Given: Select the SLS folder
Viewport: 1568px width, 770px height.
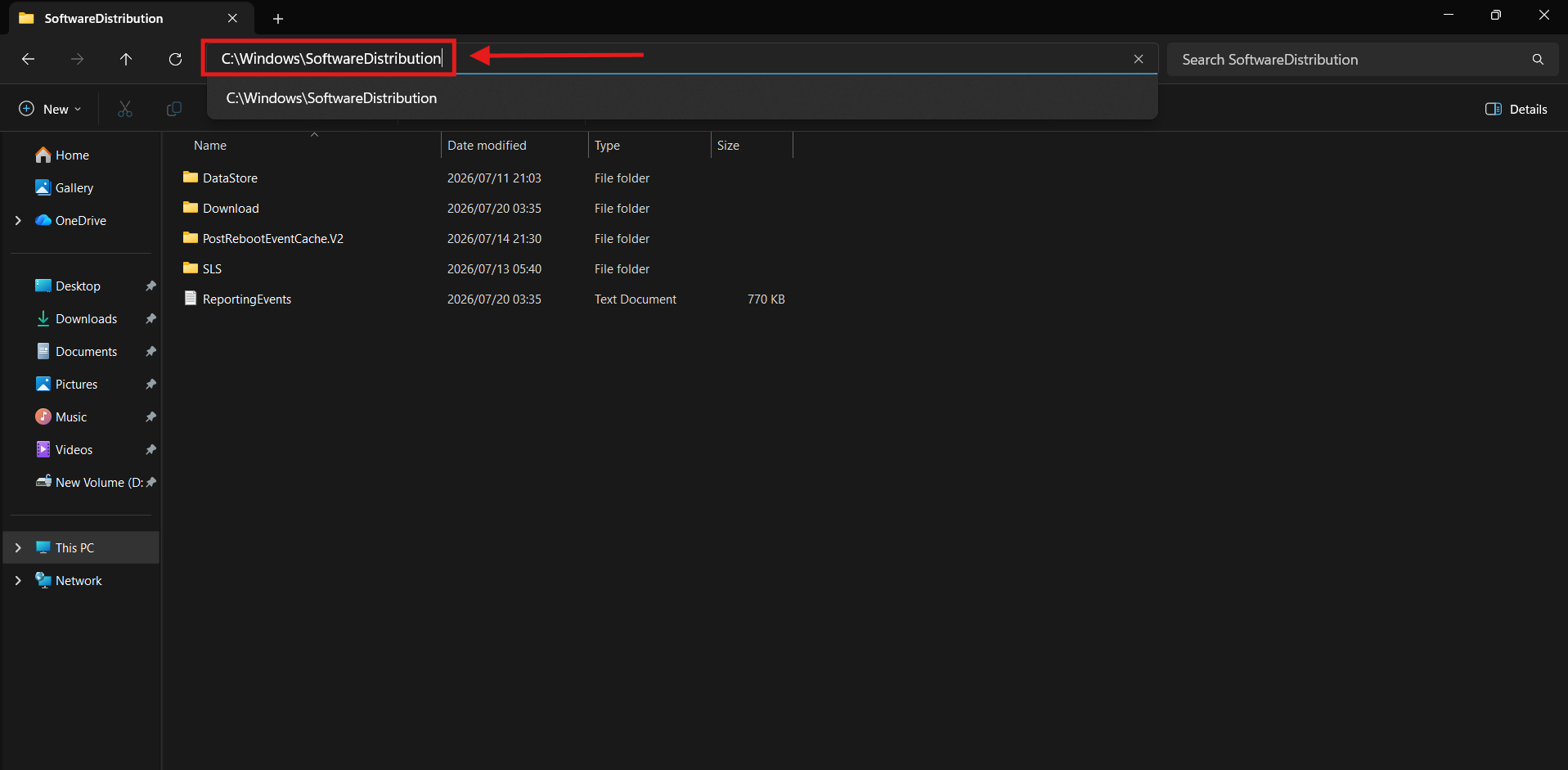Looking at the screenshot, I should coord(212,268).
